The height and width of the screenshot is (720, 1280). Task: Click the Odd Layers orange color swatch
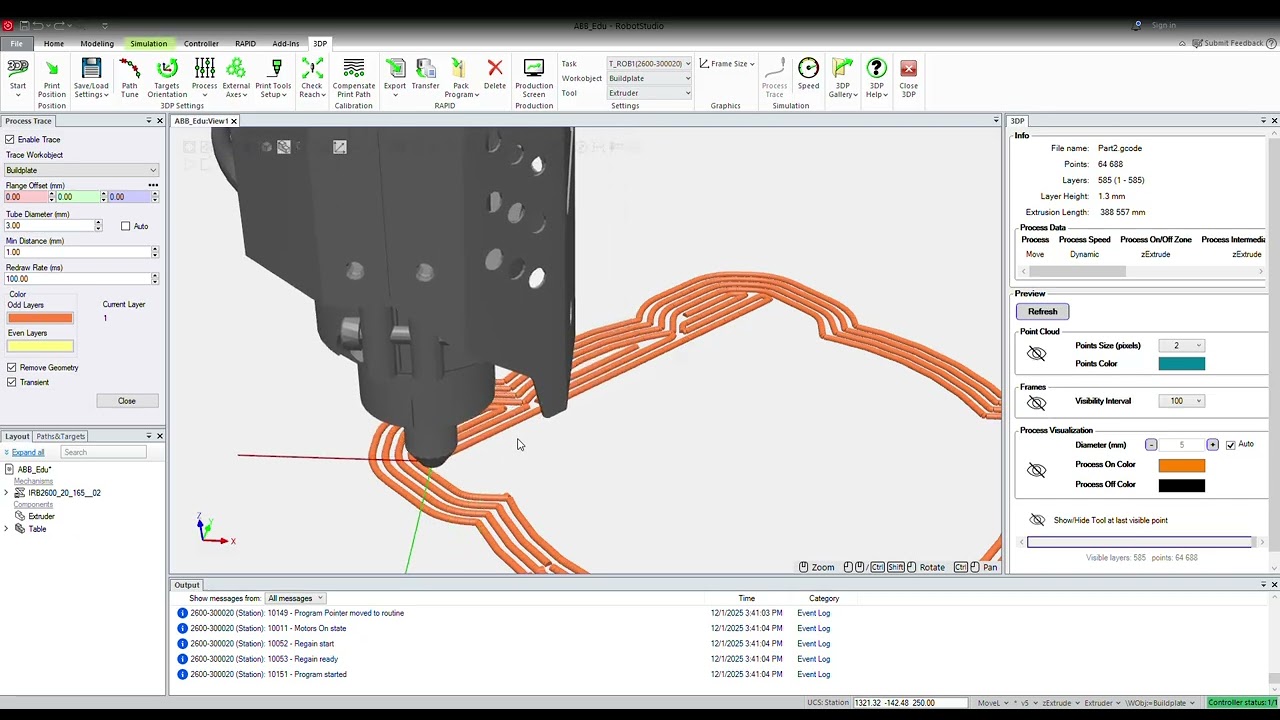[40, 318]
